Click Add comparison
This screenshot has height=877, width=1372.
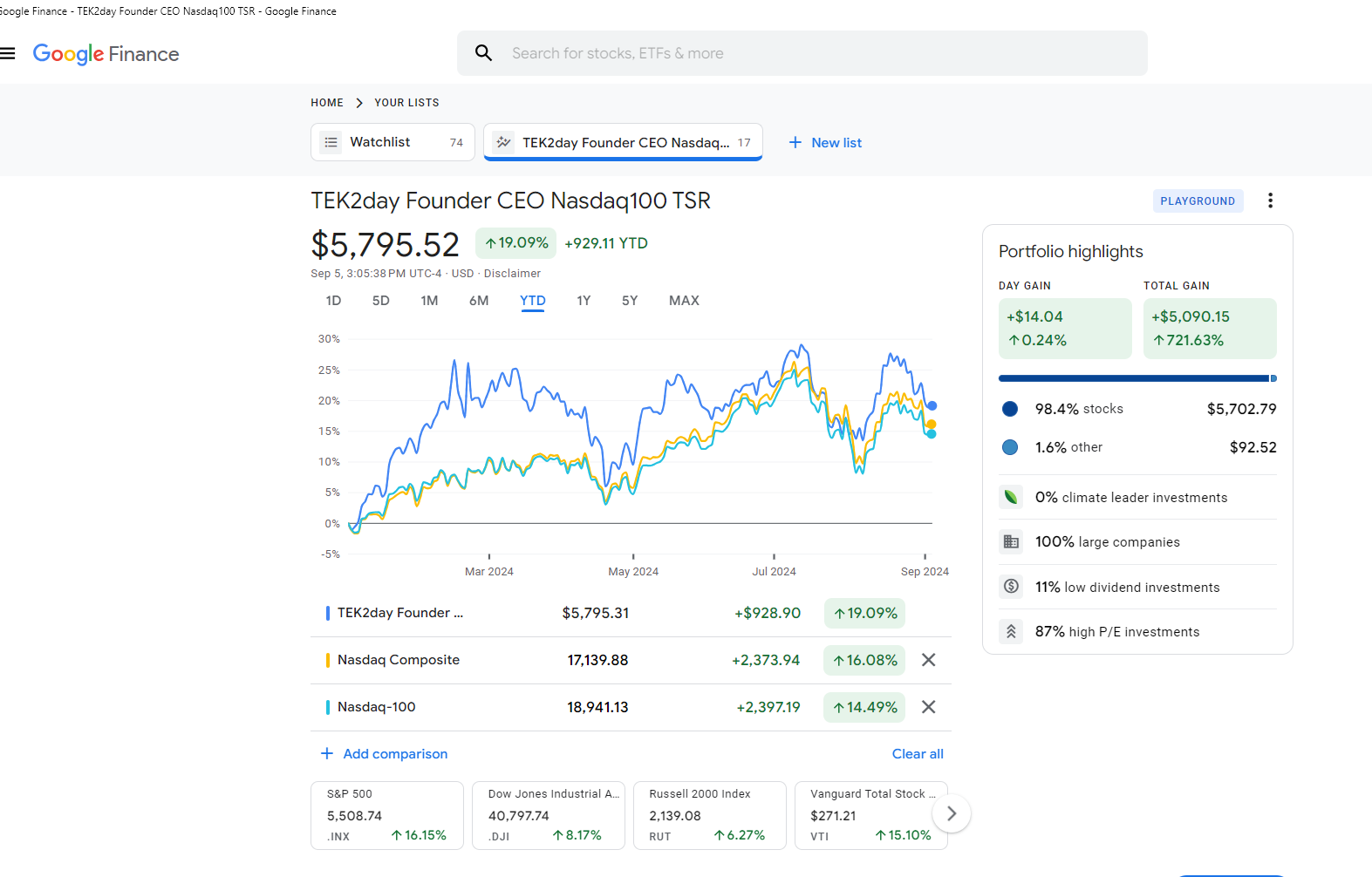[x=384, y=754]
